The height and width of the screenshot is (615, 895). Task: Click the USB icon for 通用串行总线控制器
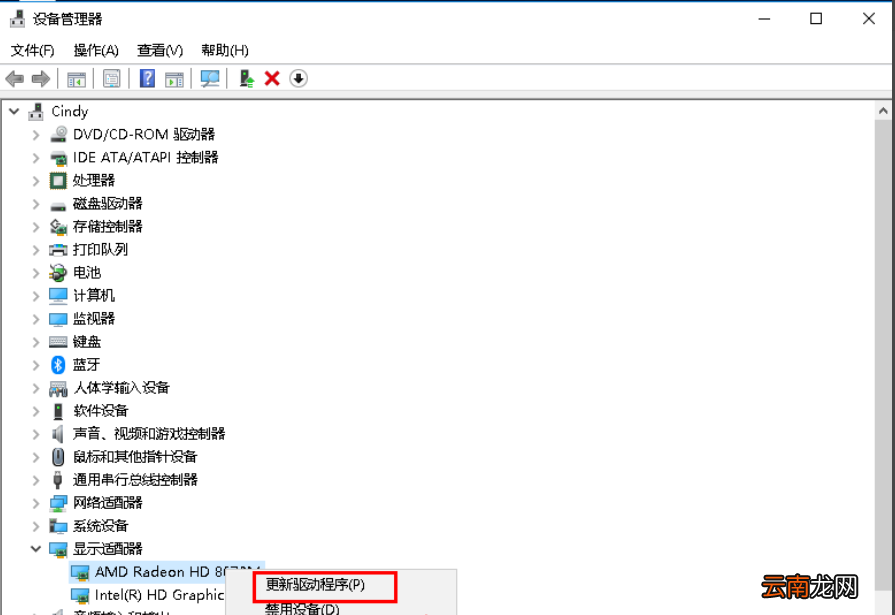click(58, 480)
